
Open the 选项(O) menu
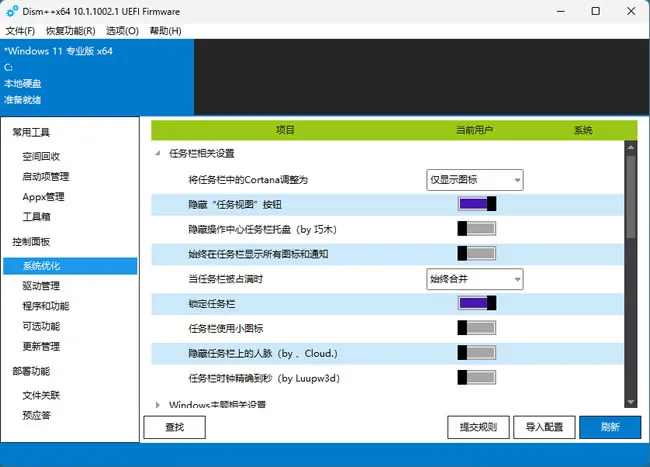[122, 31]
